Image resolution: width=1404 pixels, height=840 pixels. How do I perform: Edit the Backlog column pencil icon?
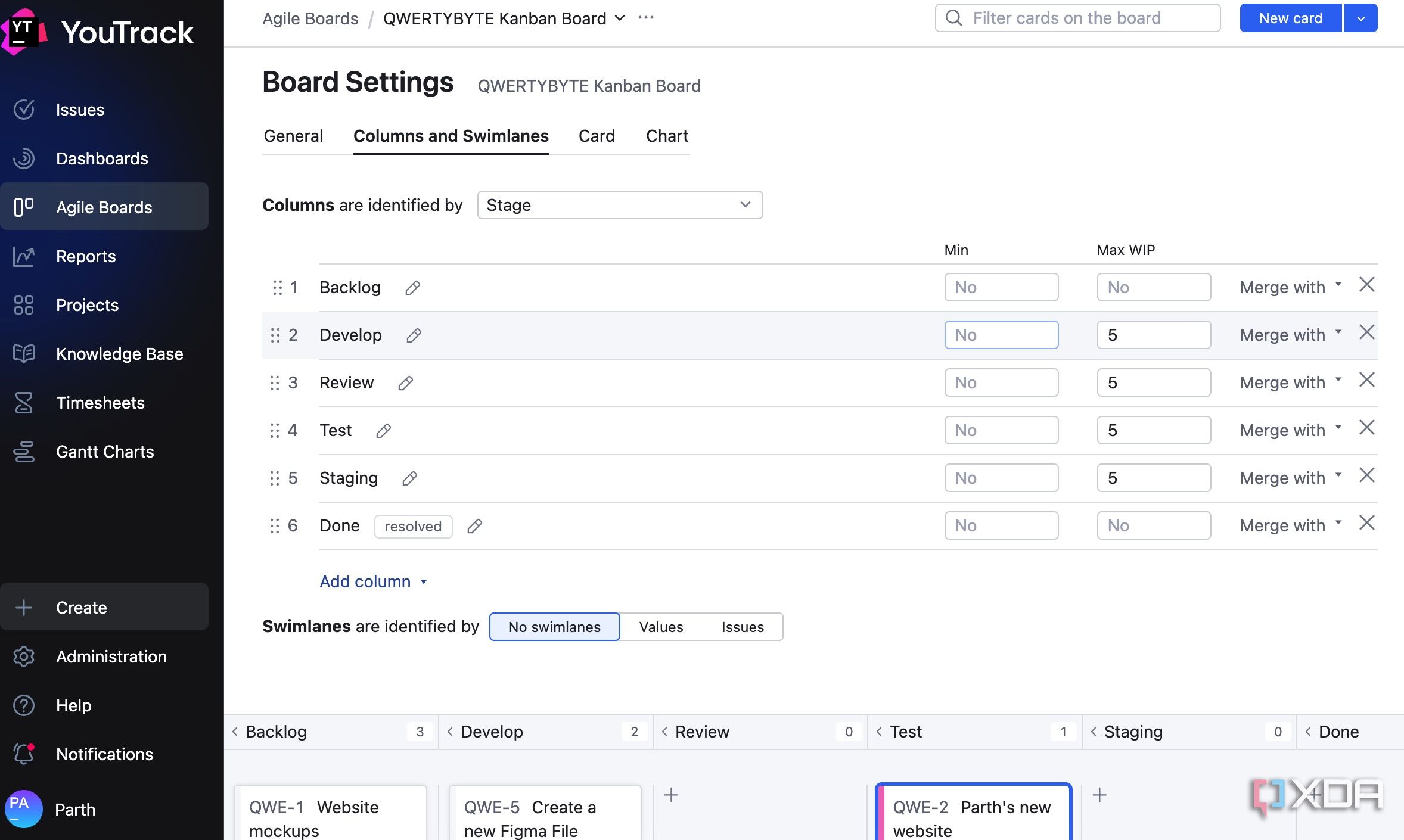(x=412, y=288)
